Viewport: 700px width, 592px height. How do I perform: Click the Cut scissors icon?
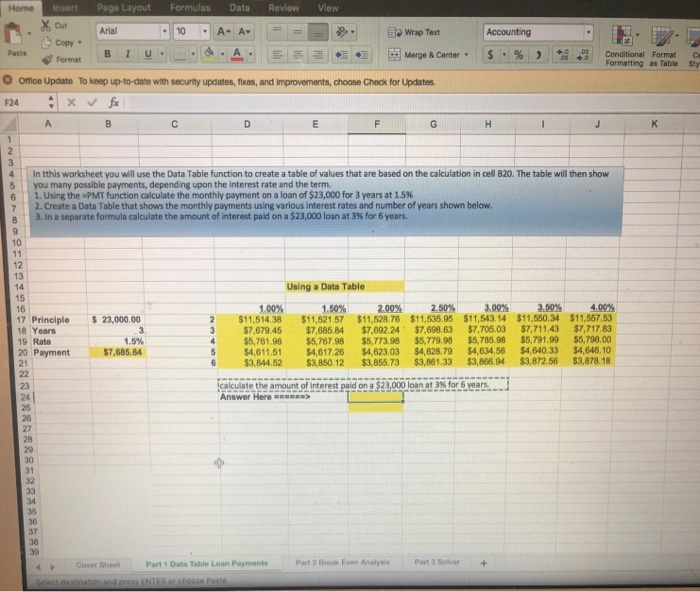46,25
